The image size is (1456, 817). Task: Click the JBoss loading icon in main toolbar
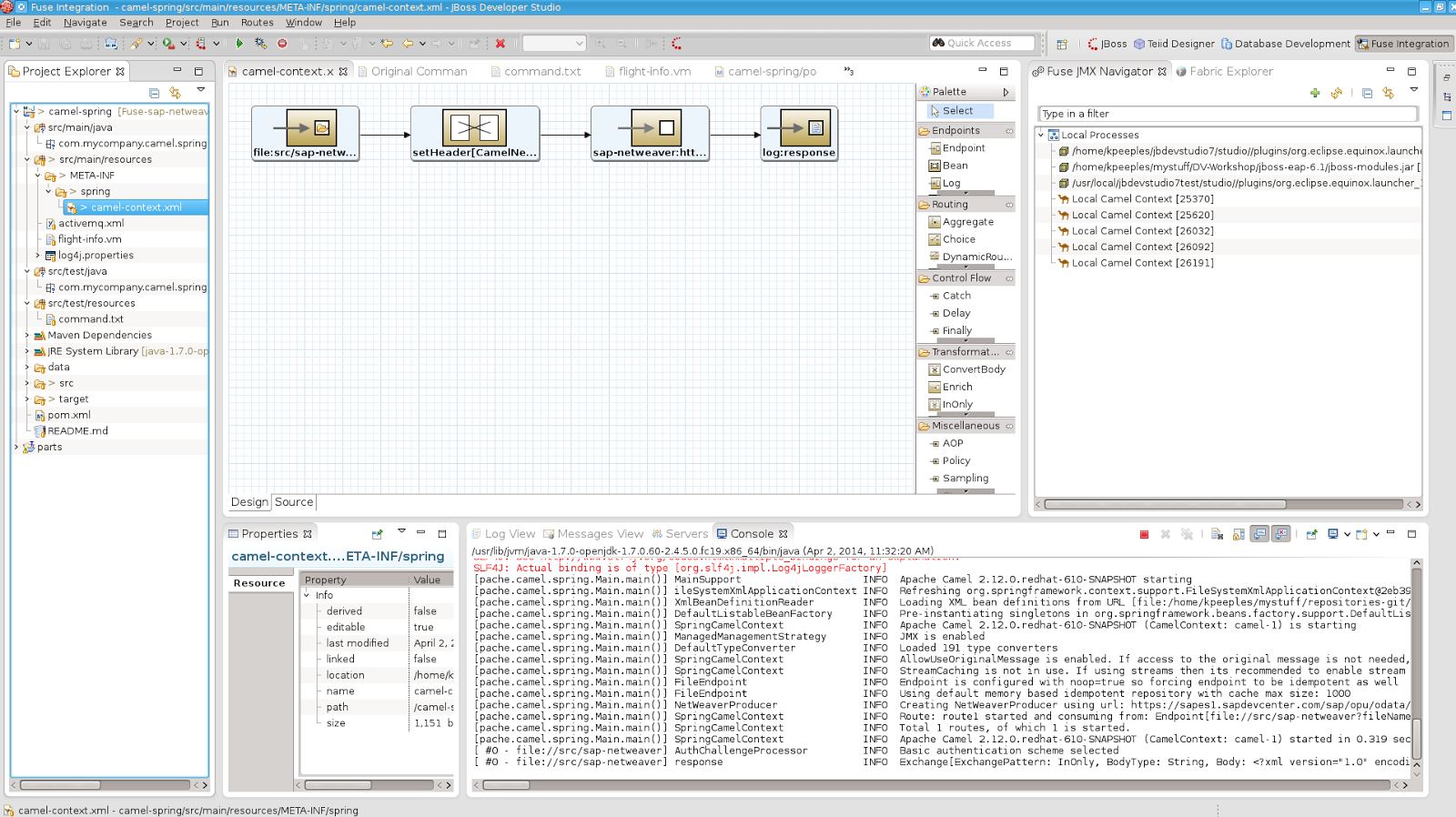tap(676, 43)
